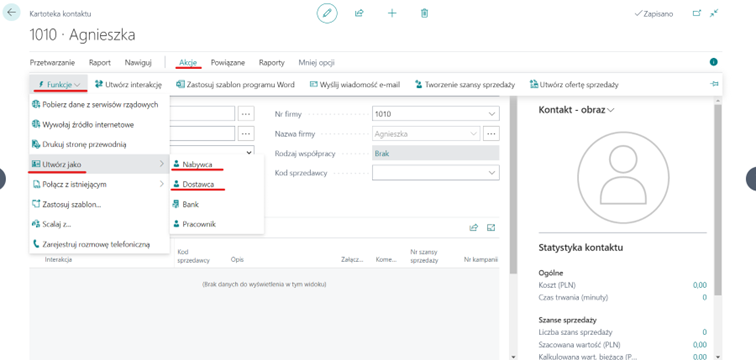Image resolution: width=756 pixels, height=360 pixels.
Task: Choose Pracownik in submenu
Action: click(x=216, y=224)
